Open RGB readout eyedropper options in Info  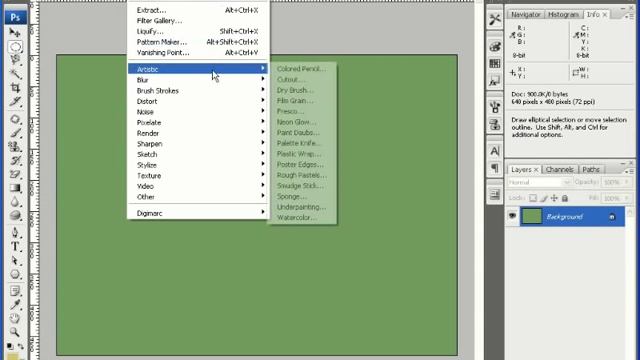click(x=512, y=36)
